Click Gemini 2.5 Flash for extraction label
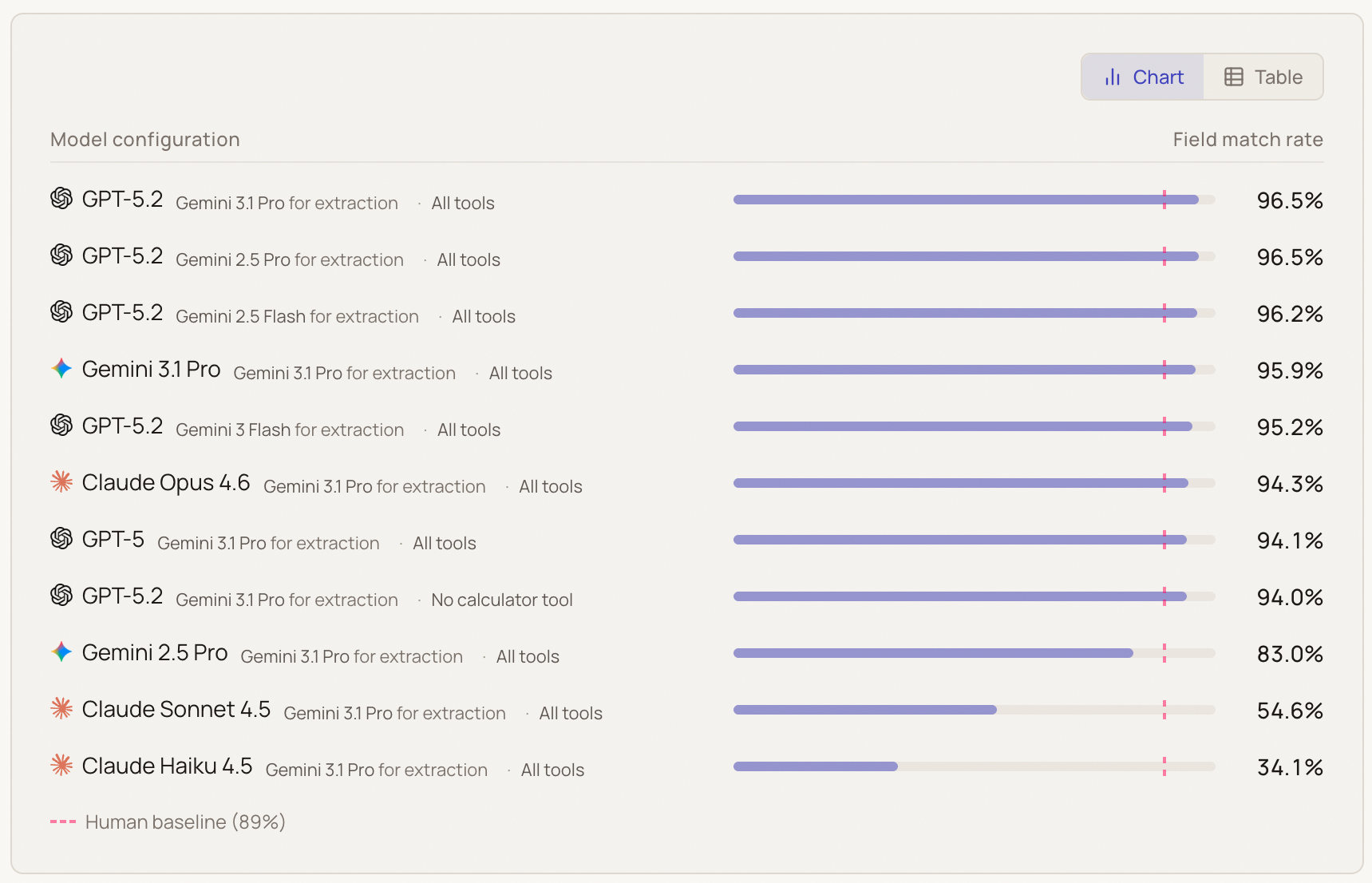This screenshot has height=883, width=1372. 297,317
